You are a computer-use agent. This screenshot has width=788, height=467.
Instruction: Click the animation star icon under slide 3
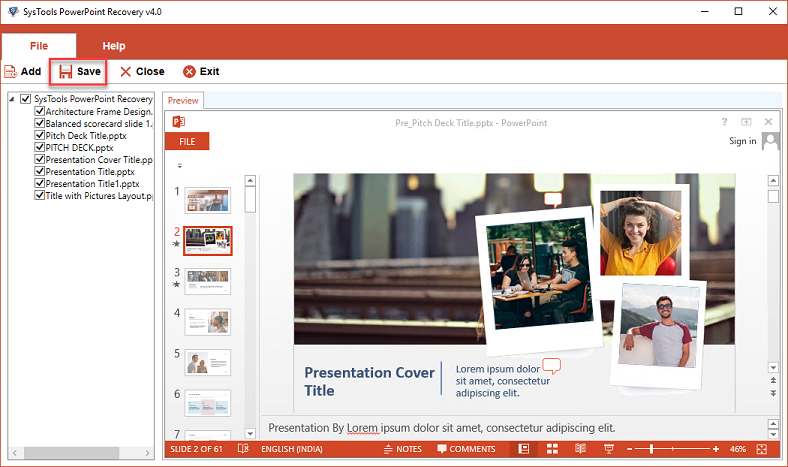click(176, 284)
